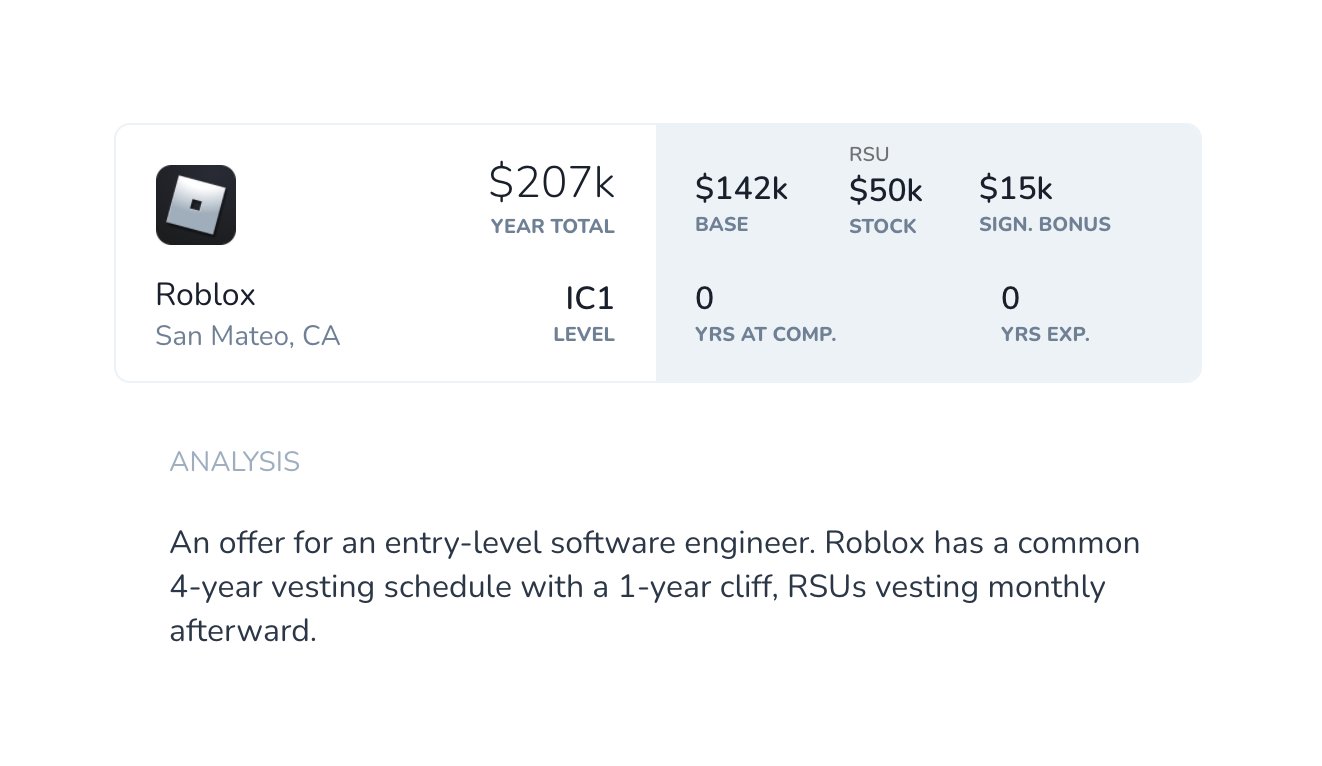Click the YRS AT COMP. label
The image size is (1322, 766).
765,335
